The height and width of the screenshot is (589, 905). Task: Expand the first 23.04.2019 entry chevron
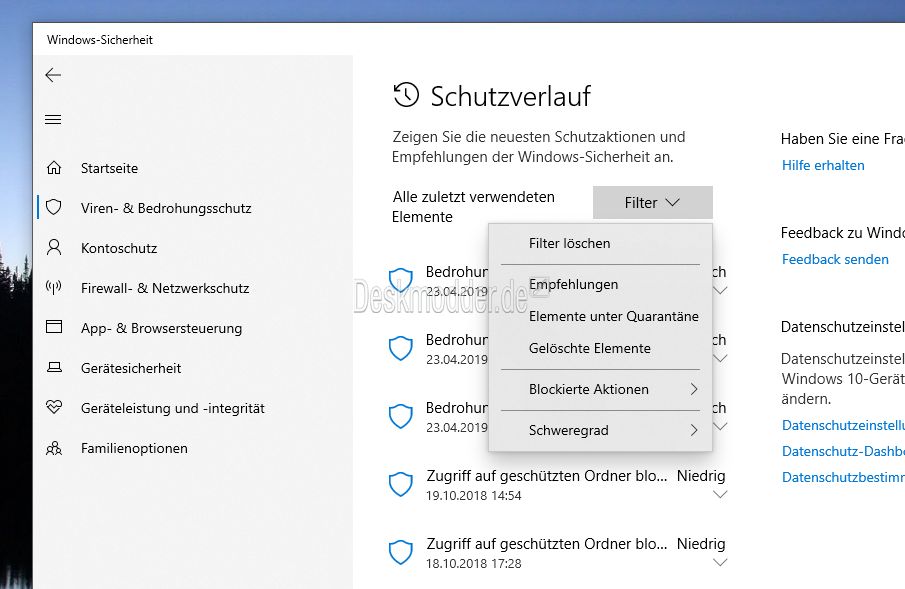[720, 290]
